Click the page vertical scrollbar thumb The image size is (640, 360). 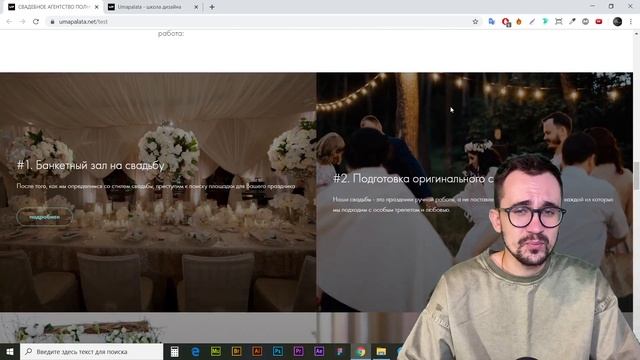click(x=636, y=176)
